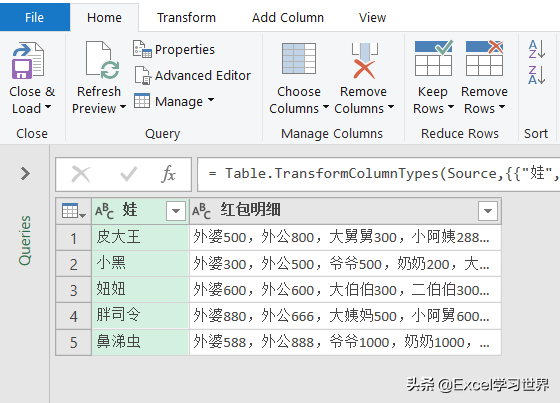The image size is (560, 403).
Task: Click the fx function icon
Action: pyautogui.click(x=168, y=174)
